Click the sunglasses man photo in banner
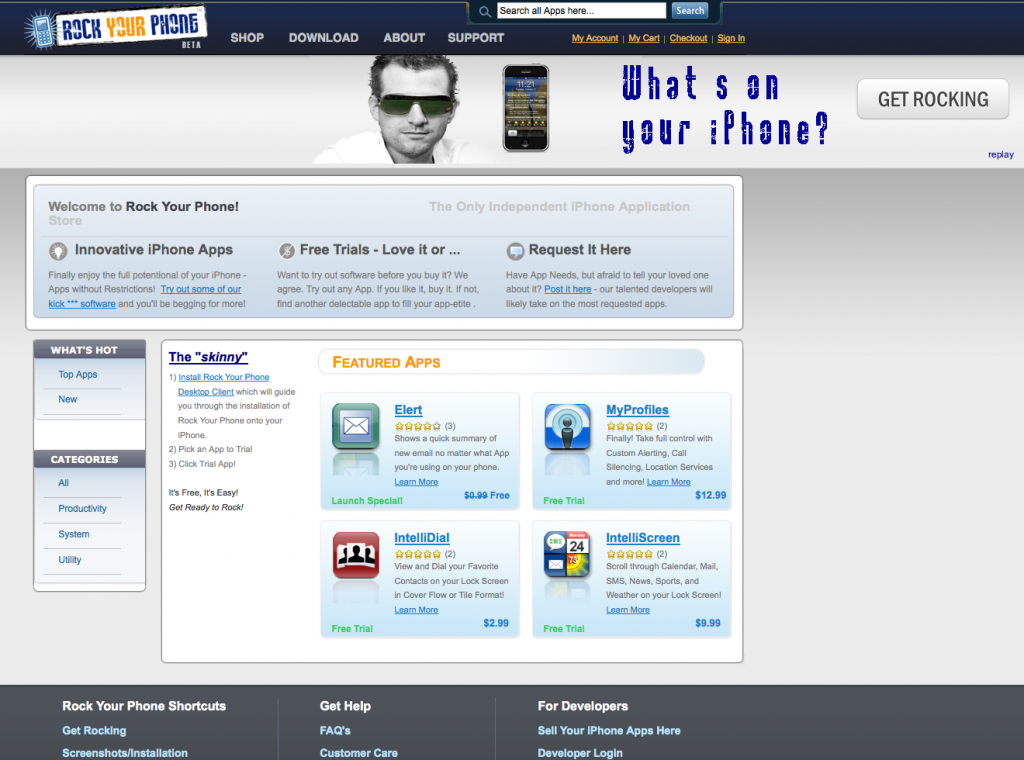1024x760 pixels. click(x=411, y=110)
